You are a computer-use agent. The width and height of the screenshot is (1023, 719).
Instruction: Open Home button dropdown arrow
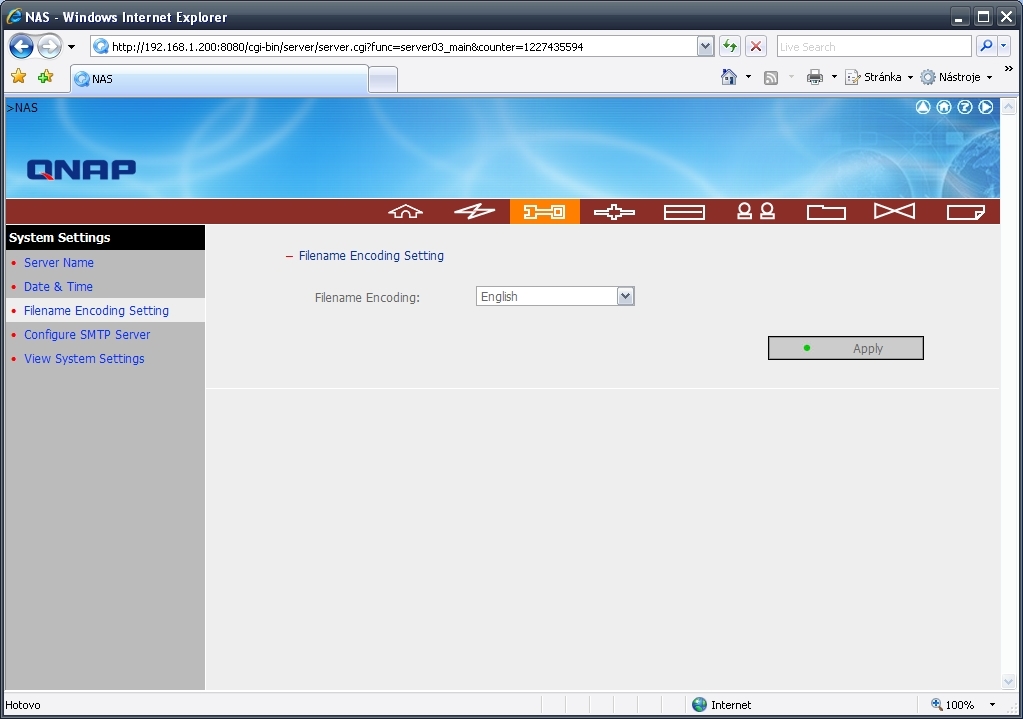(x=748, y=77)
